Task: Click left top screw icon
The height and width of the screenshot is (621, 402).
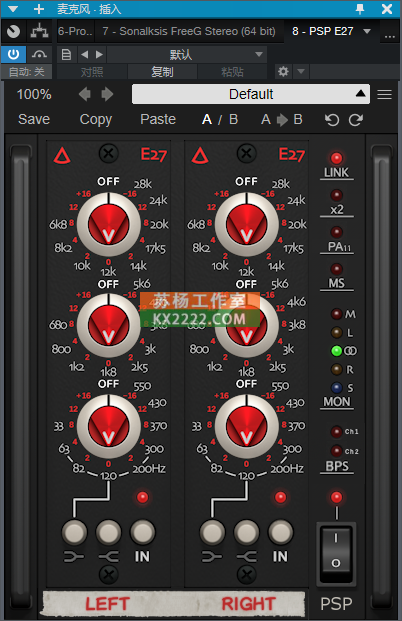Action: 109,153
